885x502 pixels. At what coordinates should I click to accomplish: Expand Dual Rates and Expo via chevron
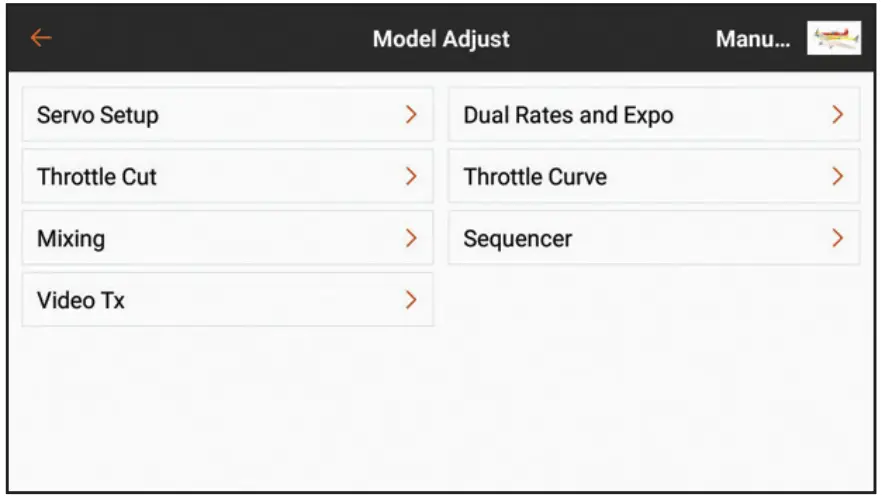pos(838,115)
